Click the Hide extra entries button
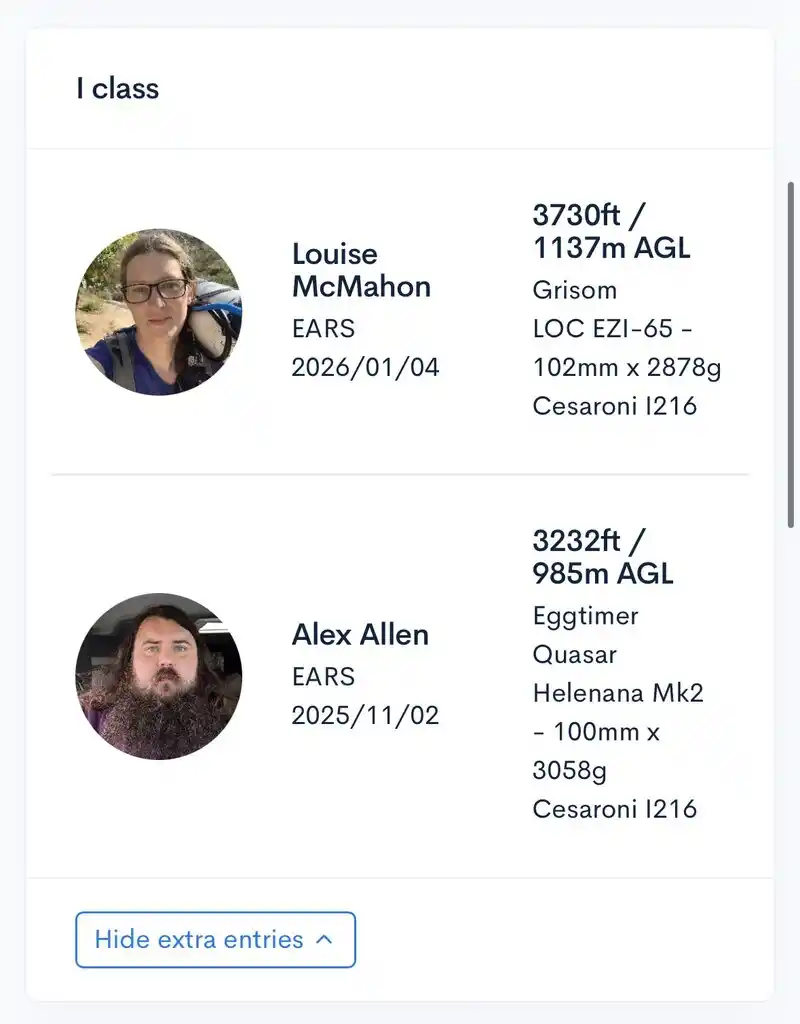 [215, 940]
